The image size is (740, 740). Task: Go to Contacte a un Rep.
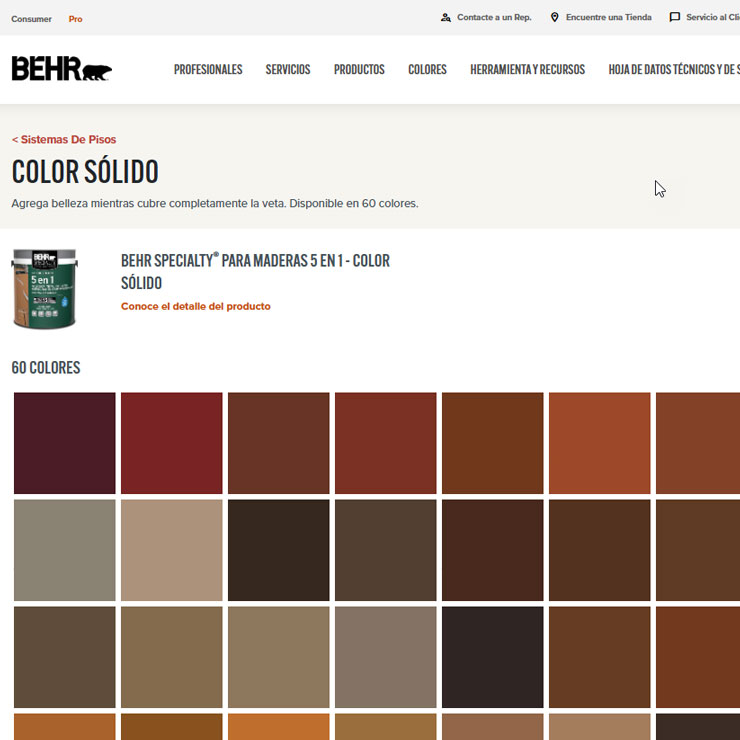(x=494, y=17)
